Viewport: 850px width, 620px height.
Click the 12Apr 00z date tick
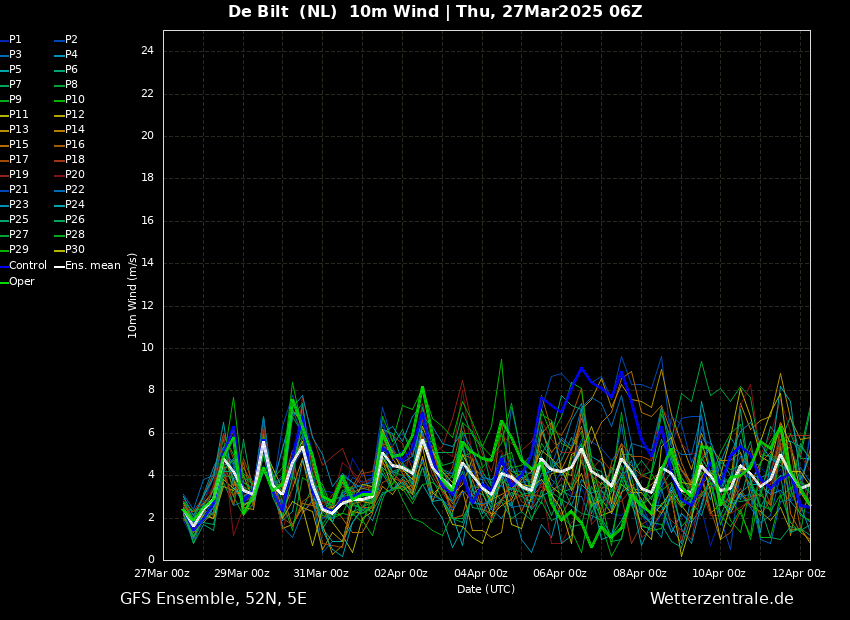tap(798, 573)
